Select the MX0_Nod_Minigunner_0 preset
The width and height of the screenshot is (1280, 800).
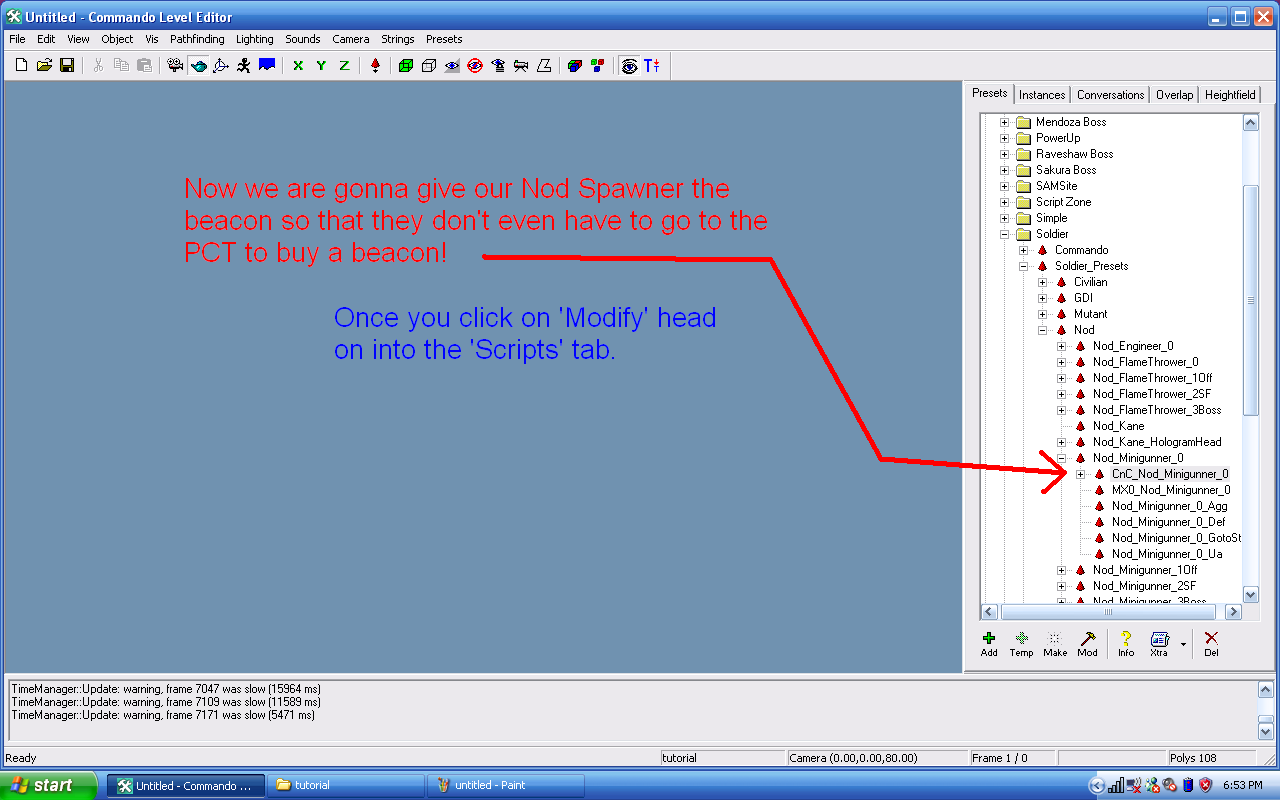click(1170, 490)
